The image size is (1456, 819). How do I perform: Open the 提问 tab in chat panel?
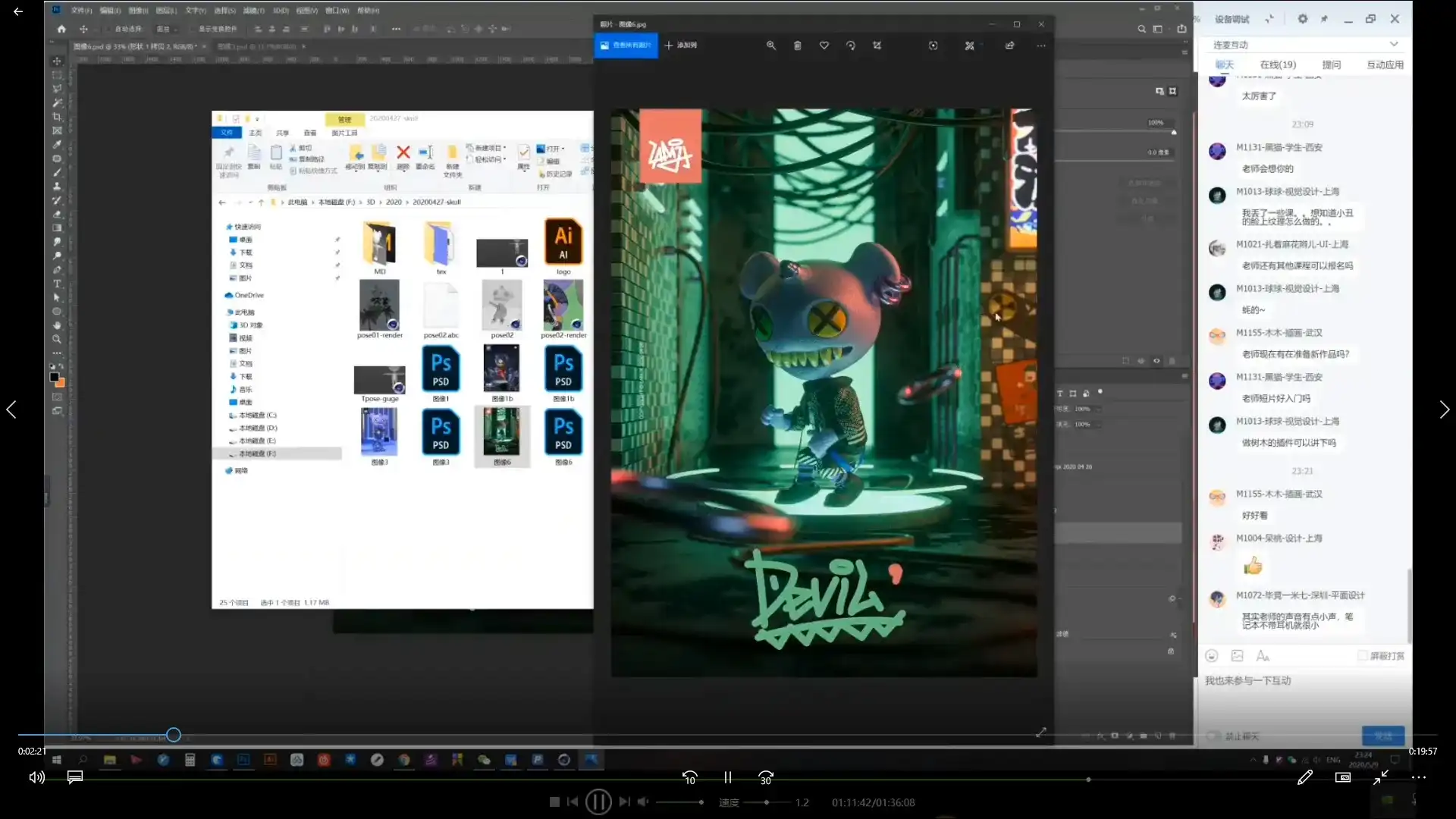tap(1331, 65)
